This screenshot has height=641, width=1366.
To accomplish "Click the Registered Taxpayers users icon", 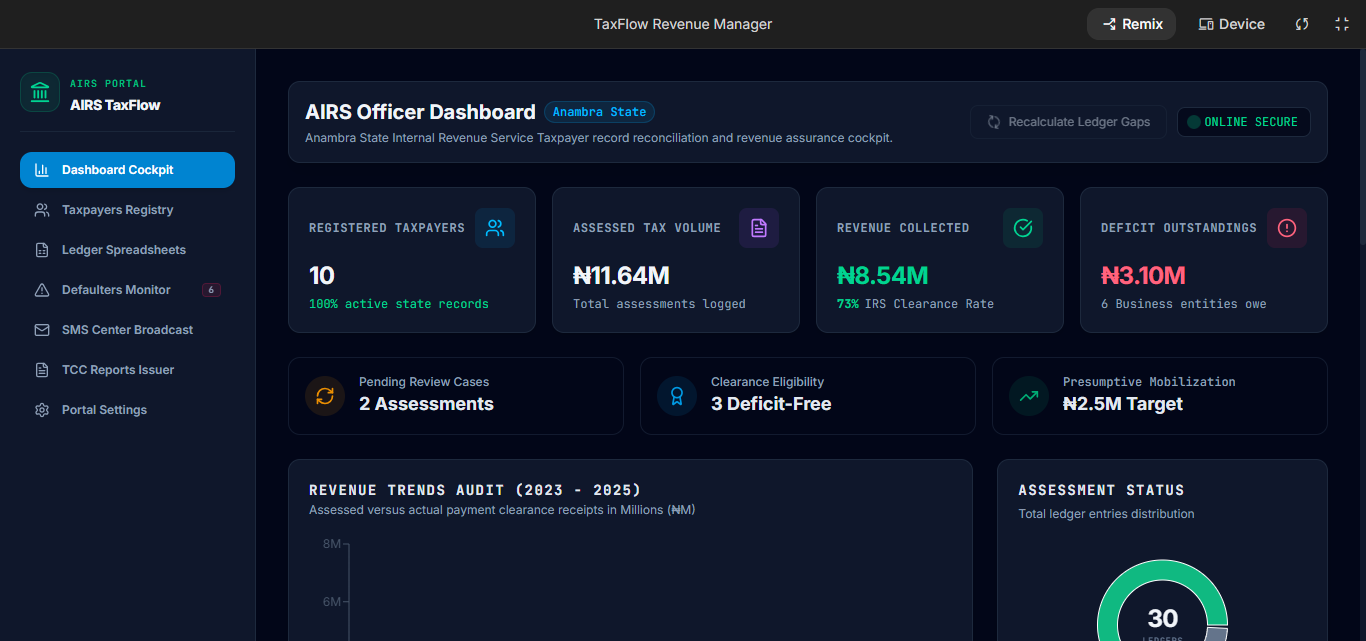I will (x=495, y=228).
